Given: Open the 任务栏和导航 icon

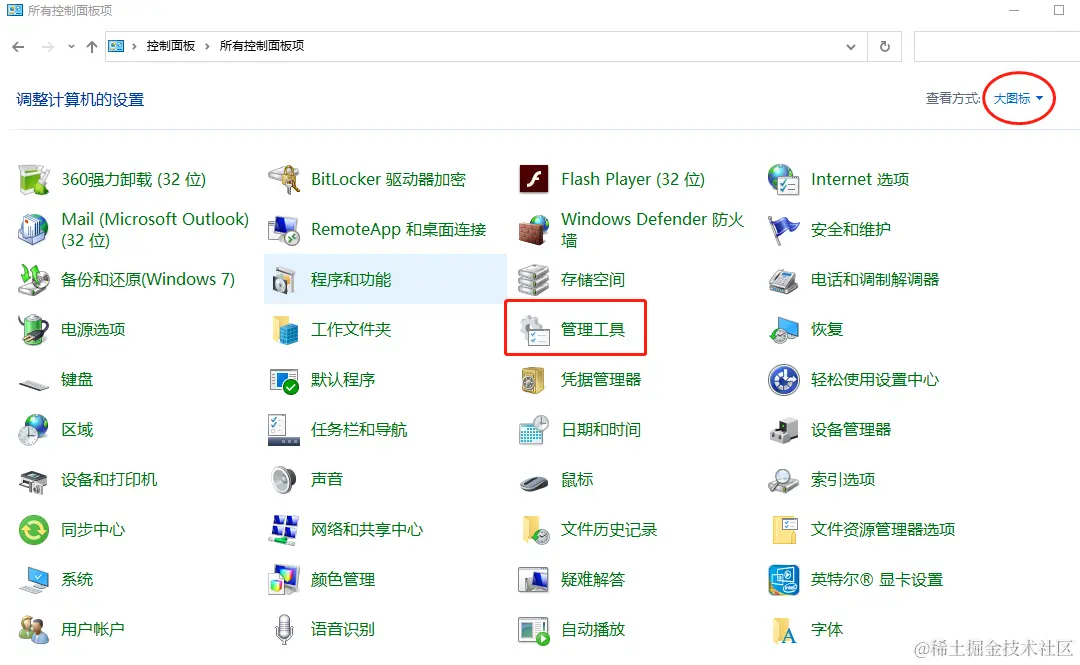Looking at the screenshot, I should (284, 429).
